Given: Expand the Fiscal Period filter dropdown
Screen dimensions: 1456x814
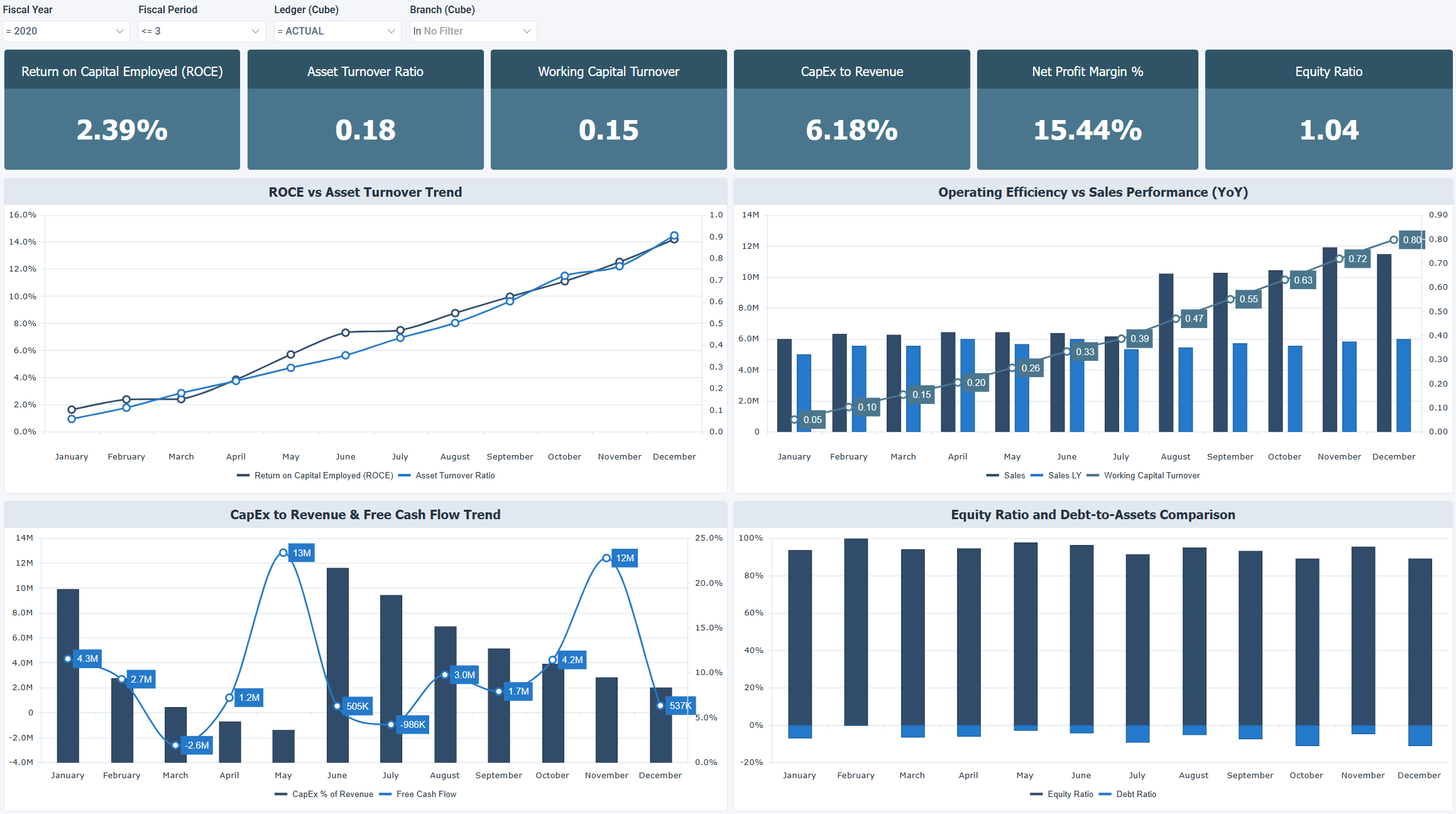Looking at the screenshot, I should (200, 31).
